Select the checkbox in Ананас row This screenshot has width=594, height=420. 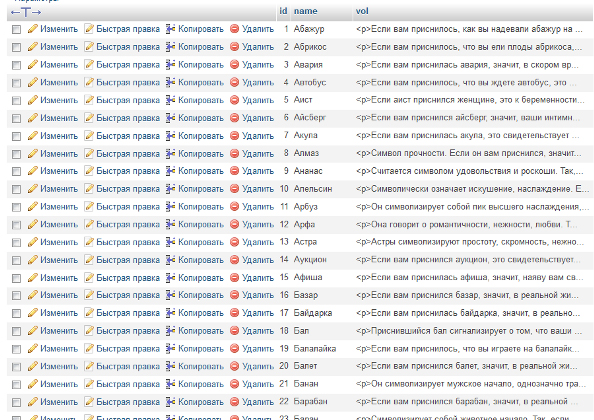[x=16, y=172]
